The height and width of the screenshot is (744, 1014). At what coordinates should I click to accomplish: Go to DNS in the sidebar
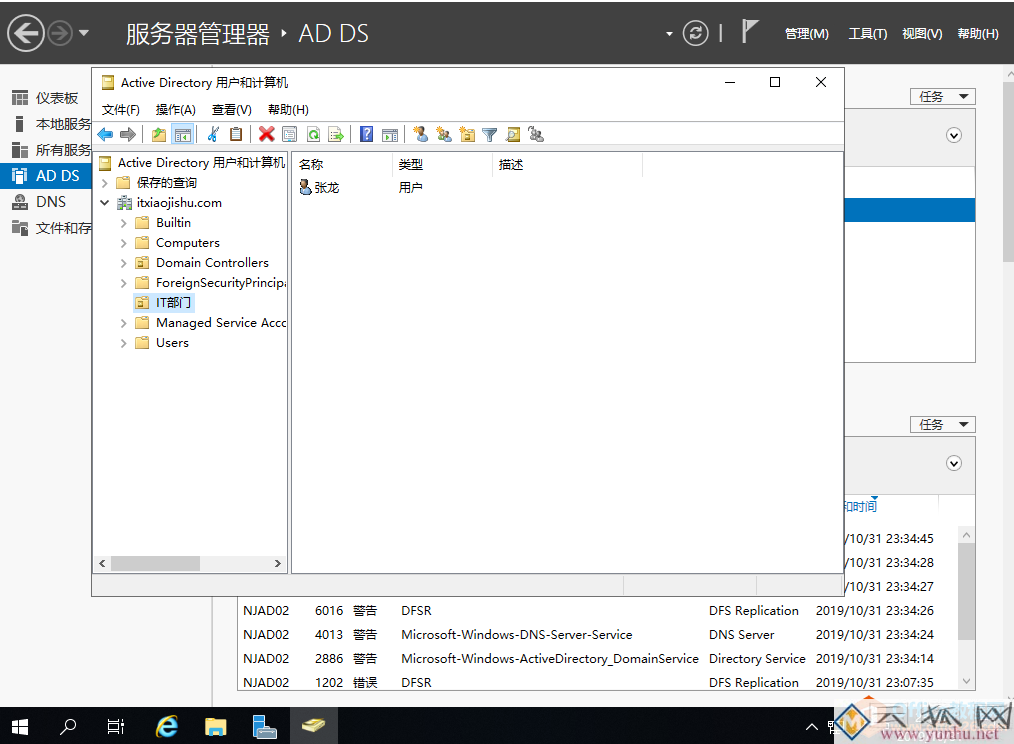click(50, 202)
